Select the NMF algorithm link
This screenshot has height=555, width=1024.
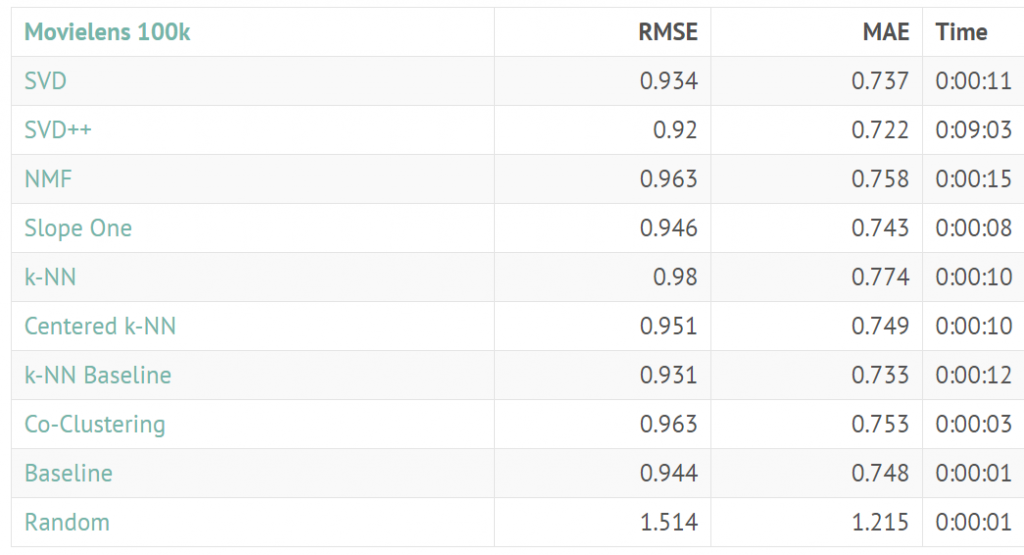[48, 179]
